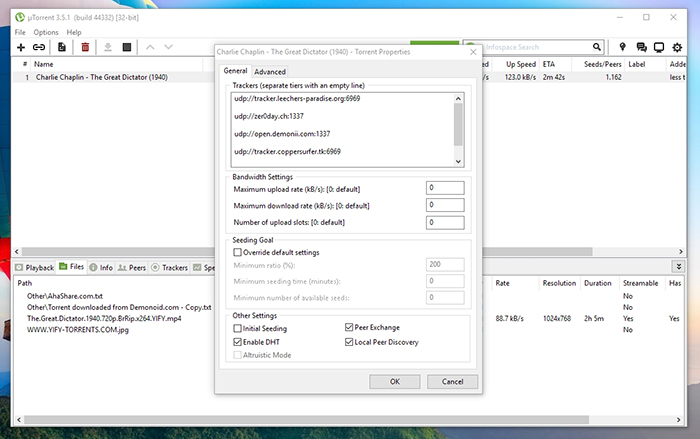Close the Torrent Properties dialog with X
The image size is (700, 439).
click(x=473, y=52)
